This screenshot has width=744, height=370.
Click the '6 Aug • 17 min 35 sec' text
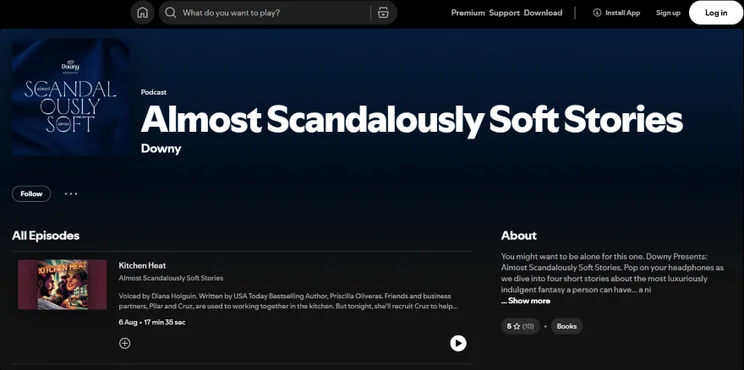click(152, 323)
